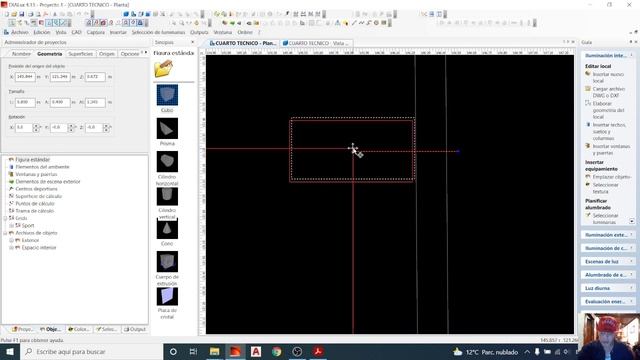This screenshot has width=640, height=360.
Task: Adjust the Z rotation spinner arrows
Action: [106, 128]
